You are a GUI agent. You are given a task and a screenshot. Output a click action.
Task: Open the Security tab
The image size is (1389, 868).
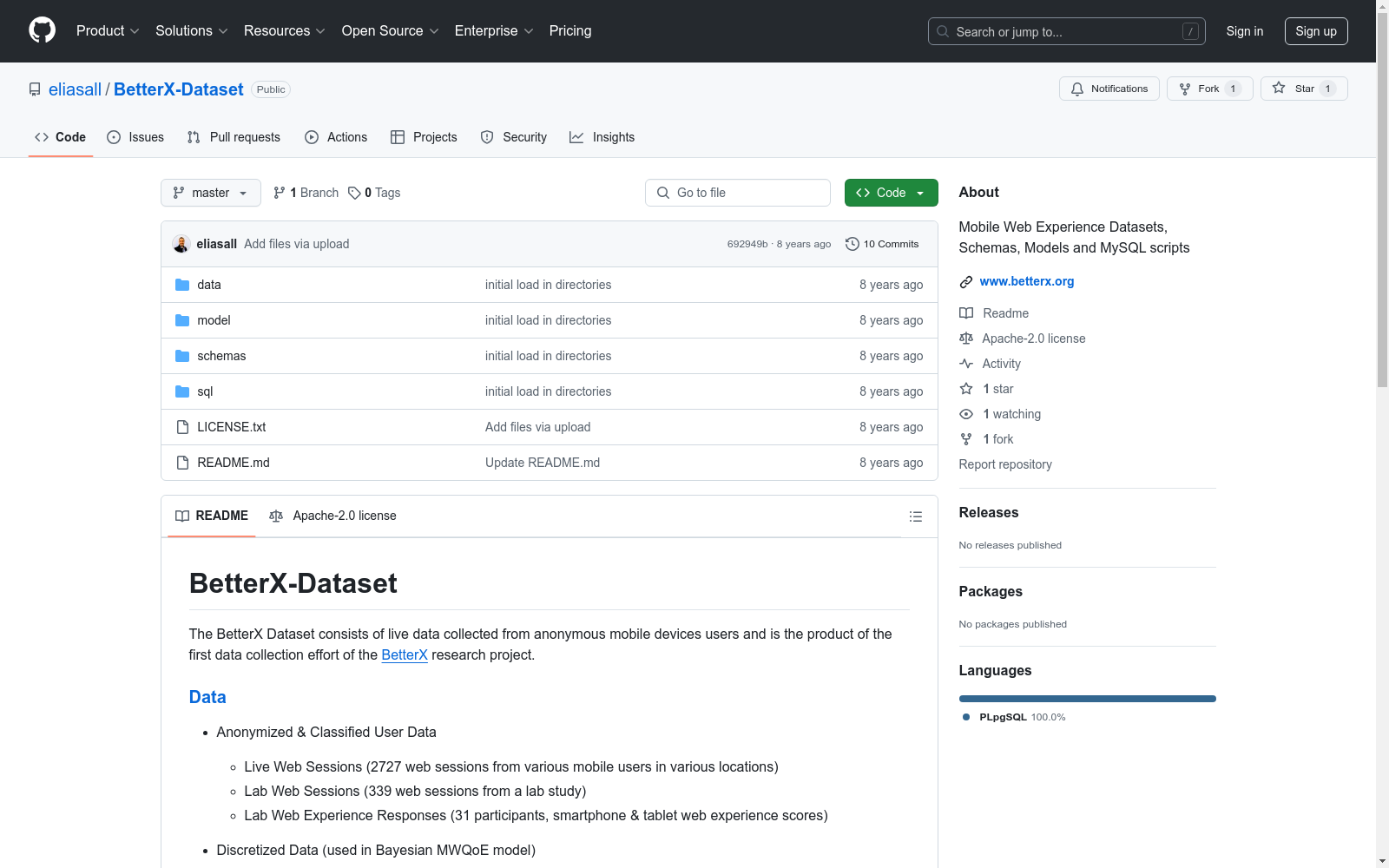pyautogui.click(x=514, y=137)
